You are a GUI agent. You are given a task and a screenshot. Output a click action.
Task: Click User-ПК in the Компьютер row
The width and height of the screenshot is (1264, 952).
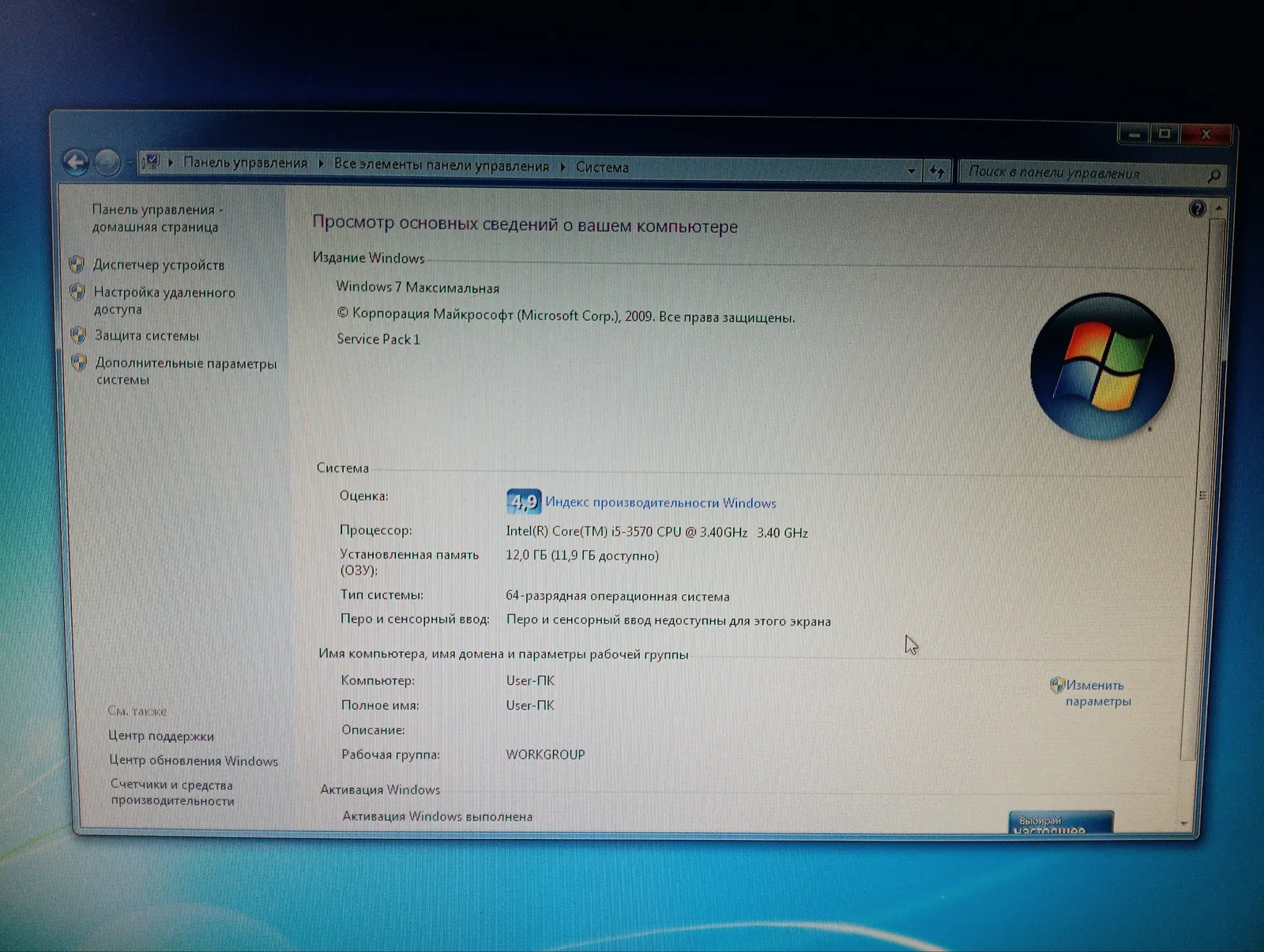click(530, 680)
